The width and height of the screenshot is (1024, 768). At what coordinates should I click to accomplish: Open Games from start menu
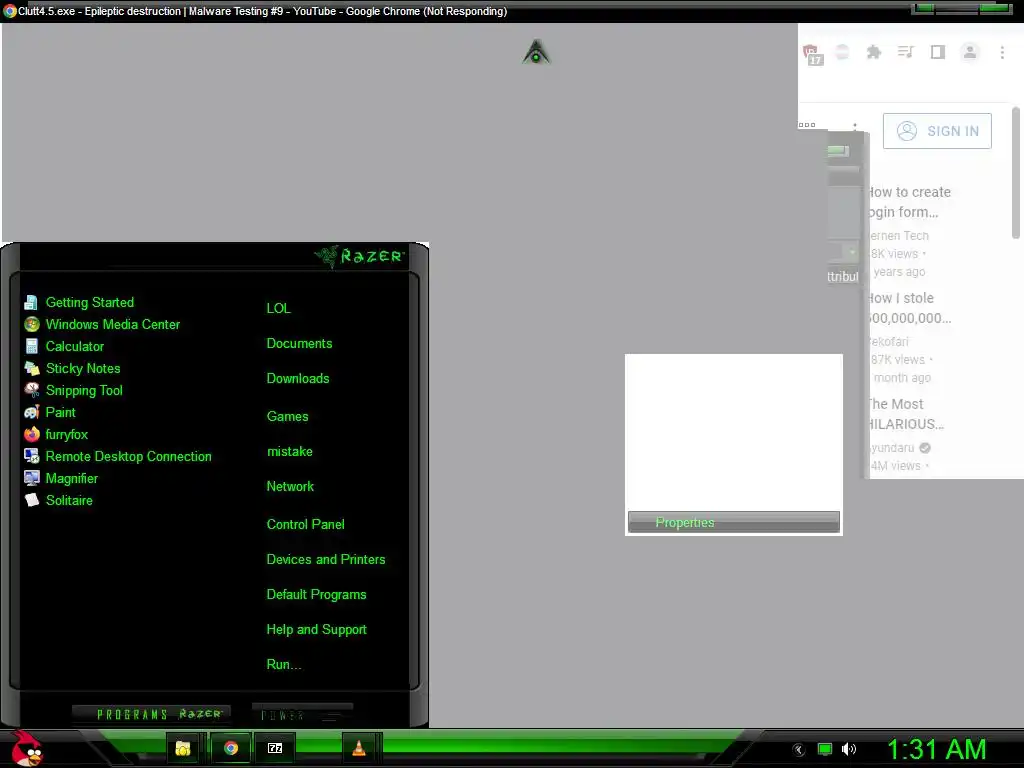(x=287, y=417)
